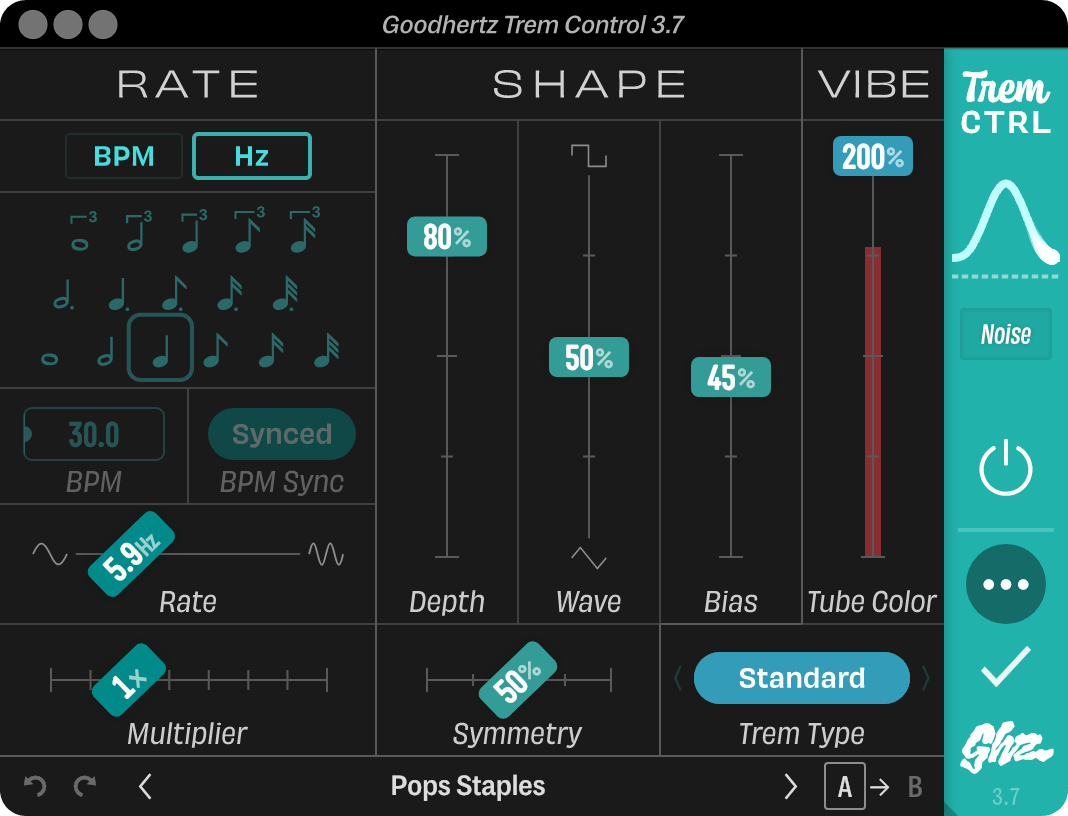Screen dimensions: 1068x816
Task: Open the Pops Staples preset menu
Action: coord(468,786)
